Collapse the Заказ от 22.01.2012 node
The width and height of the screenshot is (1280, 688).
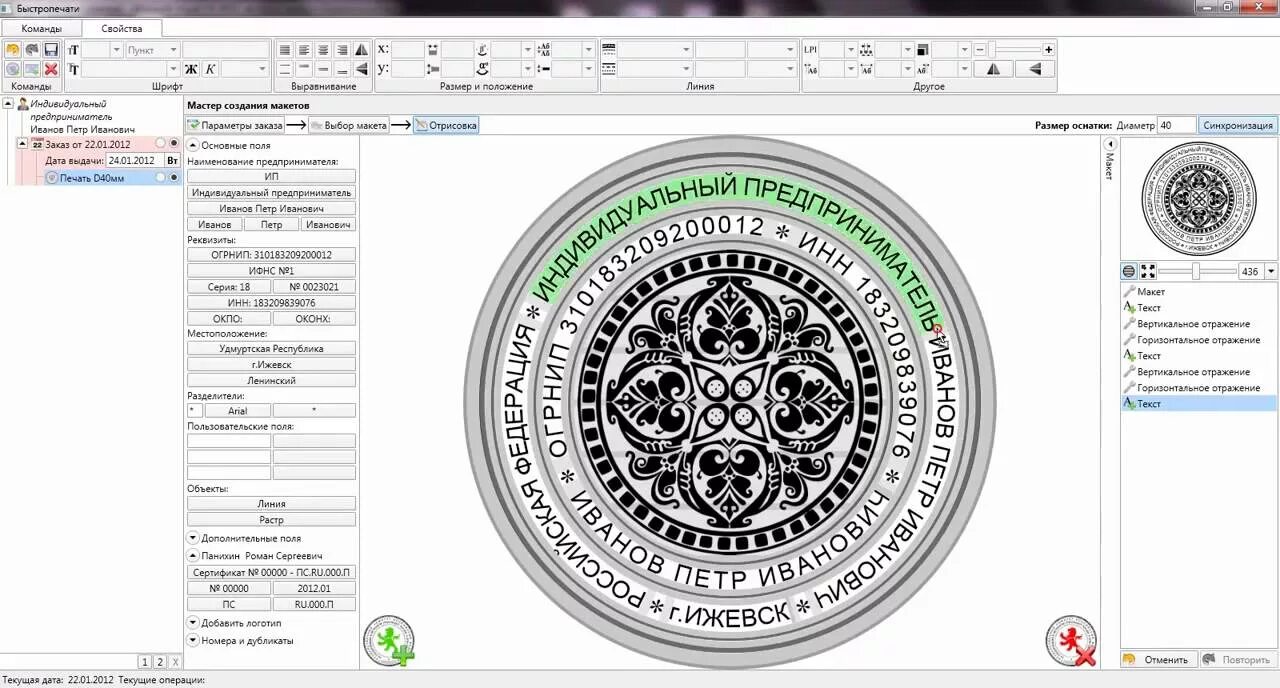[x=23, y=144]
